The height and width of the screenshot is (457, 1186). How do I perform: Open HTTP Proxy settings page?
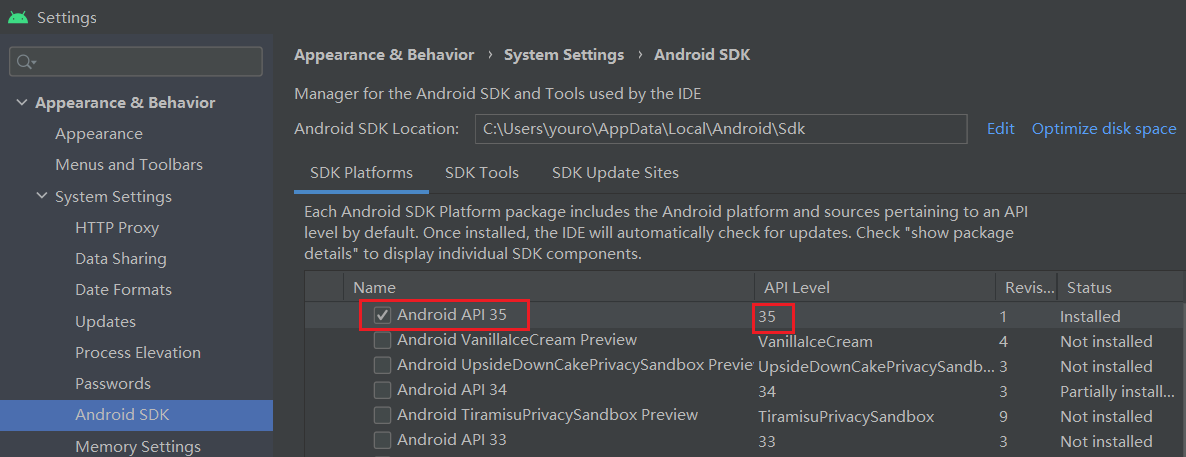pos(117,228)
